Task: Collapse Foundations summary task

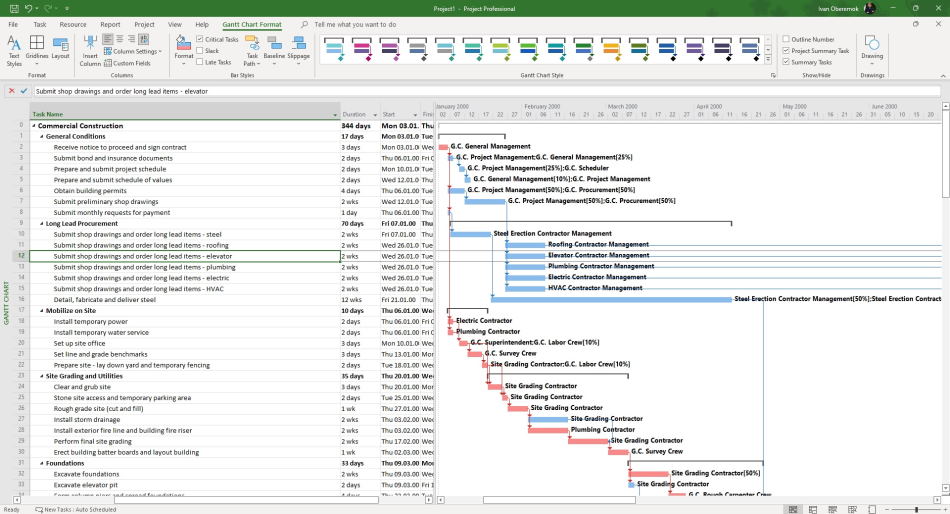Action: (x=42, y=464)
